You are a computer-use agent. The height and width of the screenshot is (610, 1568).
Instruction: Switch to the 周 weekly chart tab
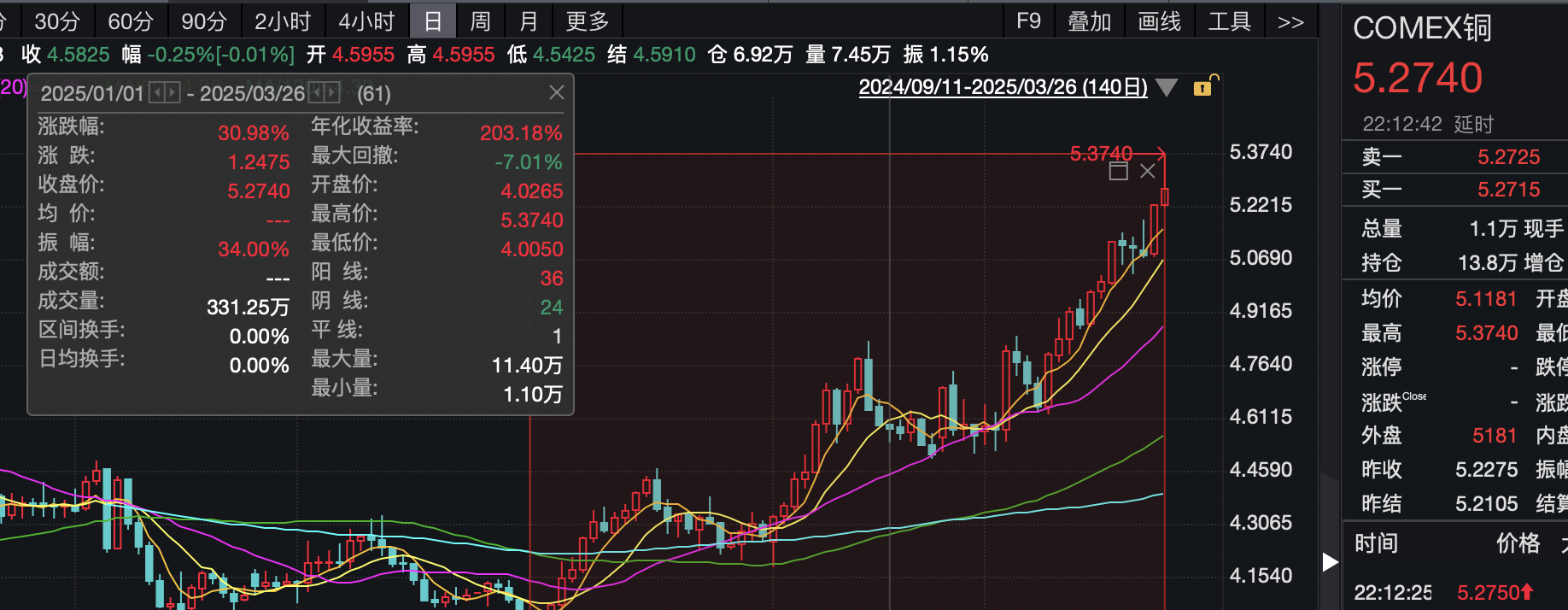pyautogui.click(x=480, y=21)
